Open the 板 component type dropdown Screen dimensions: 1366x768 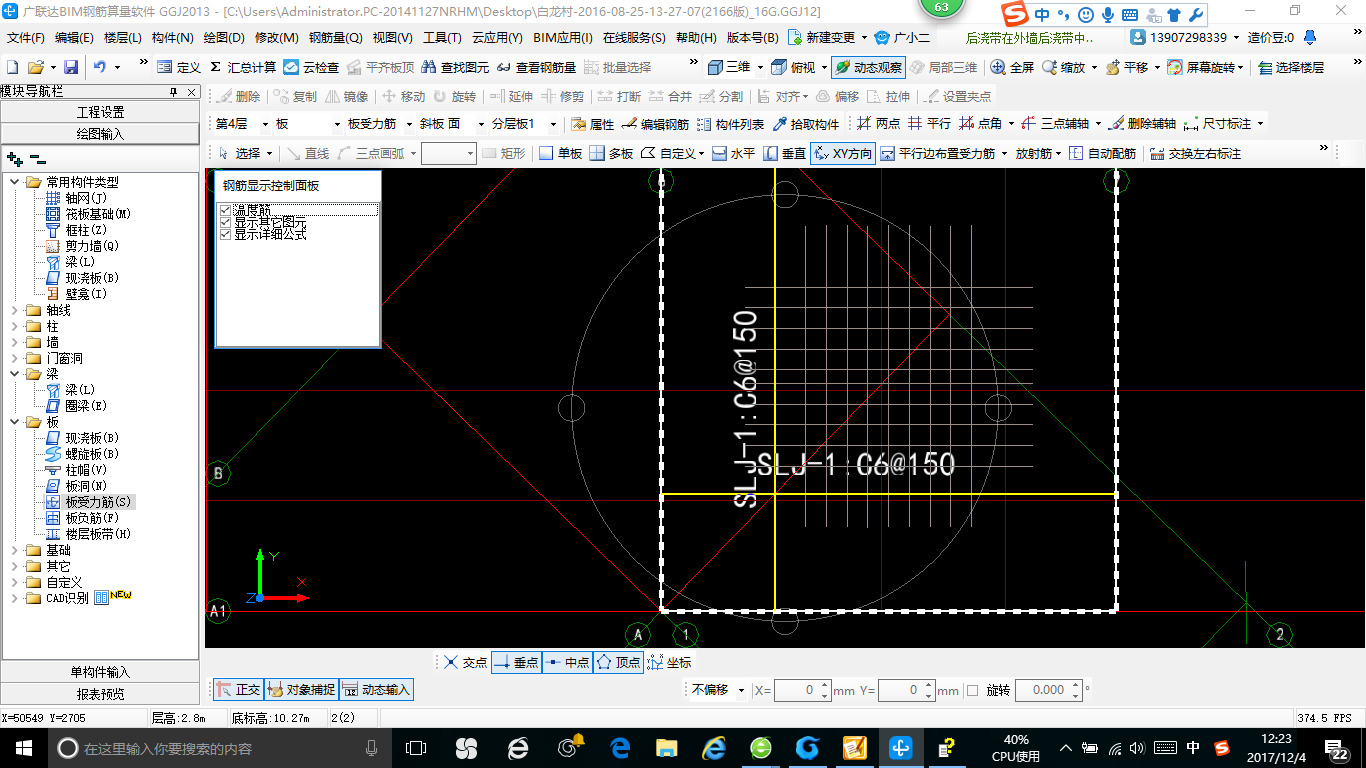tap(336, 124)
